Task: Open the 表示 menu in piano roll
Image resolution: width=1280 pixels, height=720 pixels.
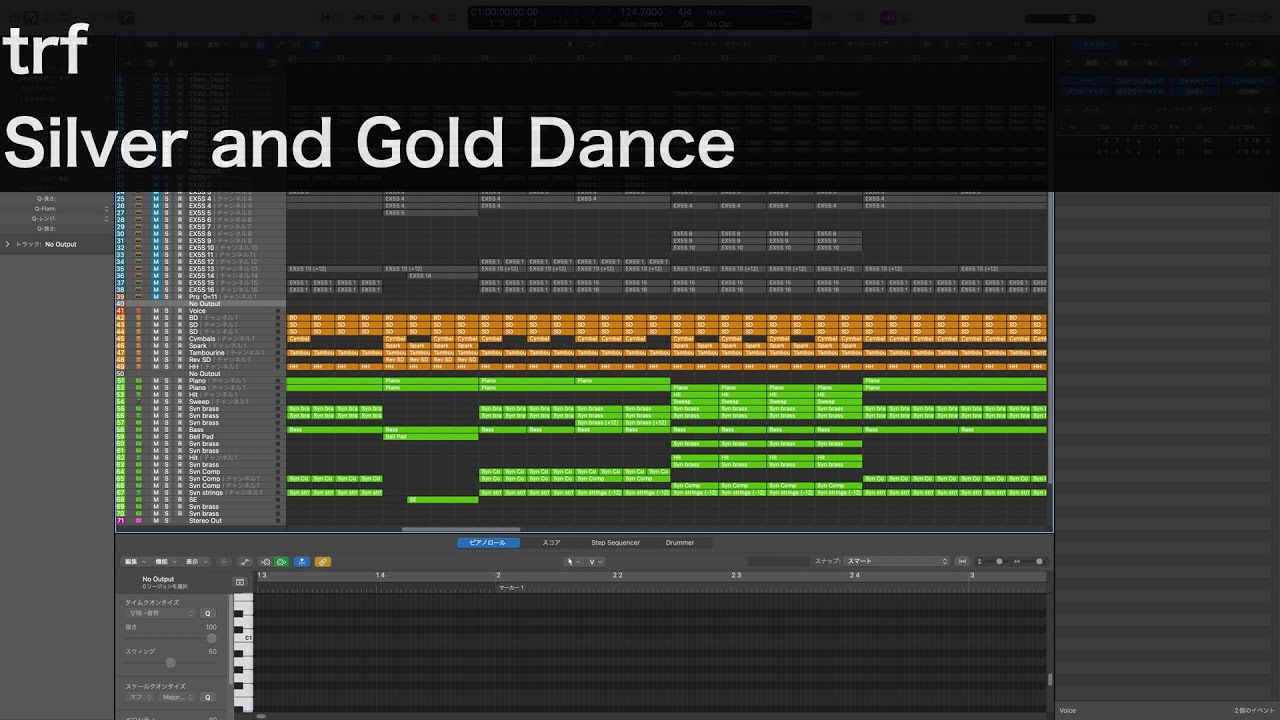Action: [197, 562]
